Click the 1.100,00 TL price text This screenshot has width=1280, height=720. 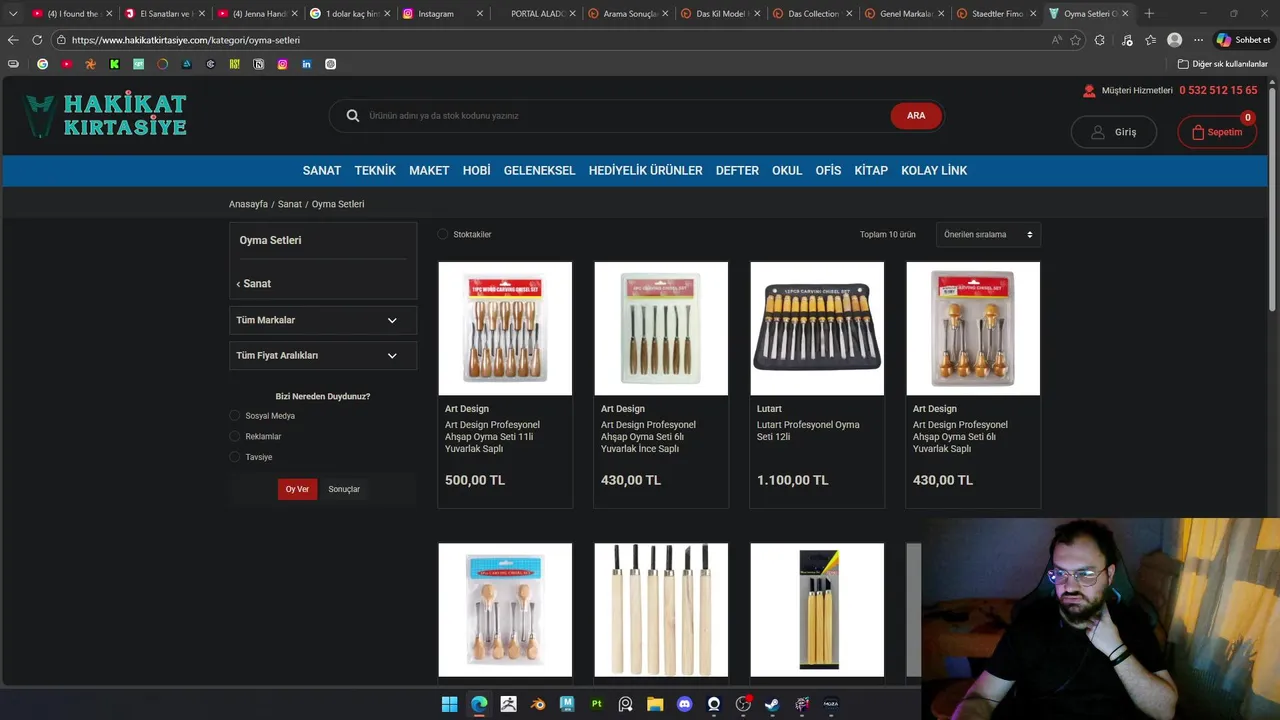pos(793,480)
